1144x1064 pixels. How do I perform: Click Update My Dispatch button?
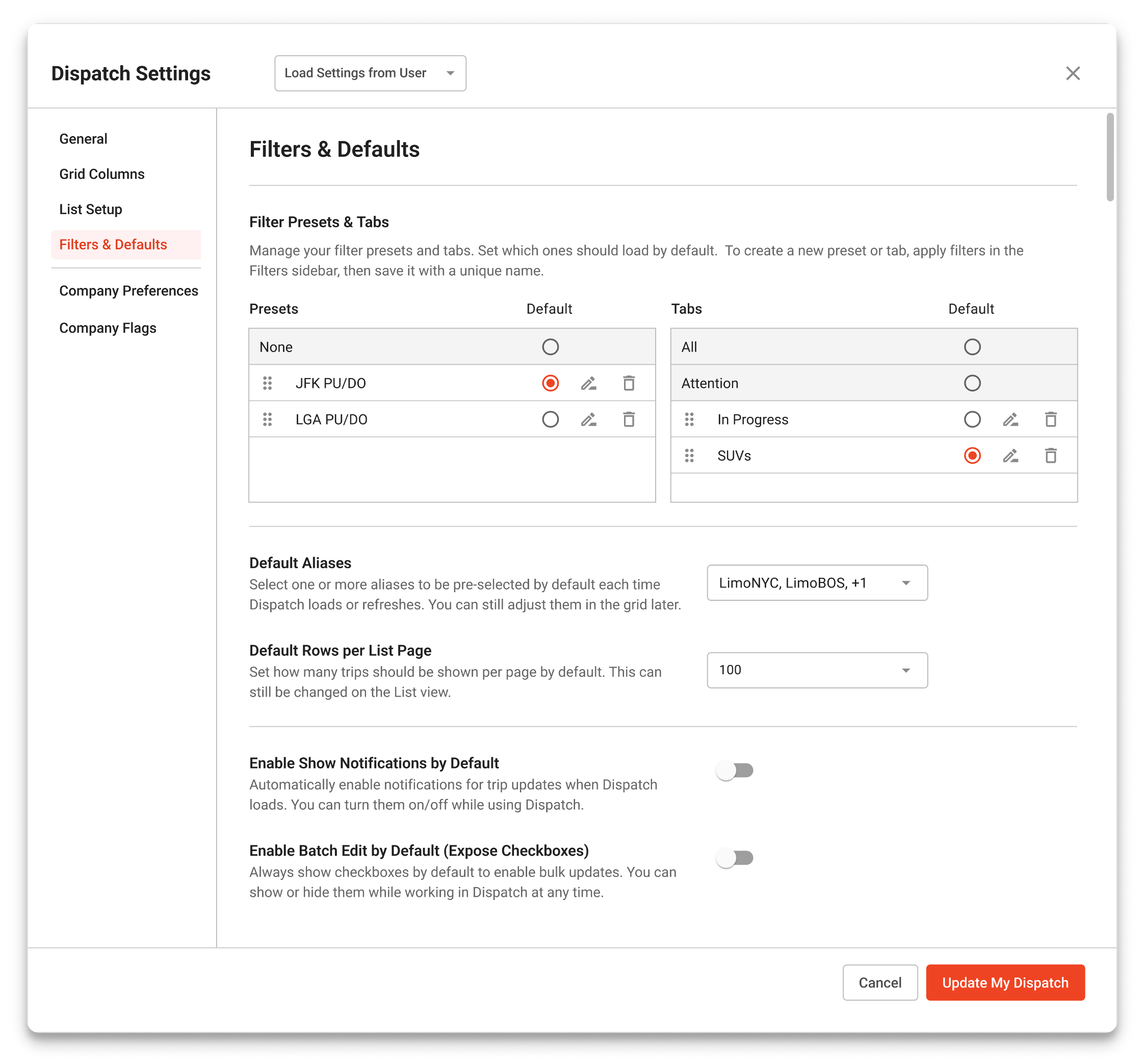pos(1005,982)
